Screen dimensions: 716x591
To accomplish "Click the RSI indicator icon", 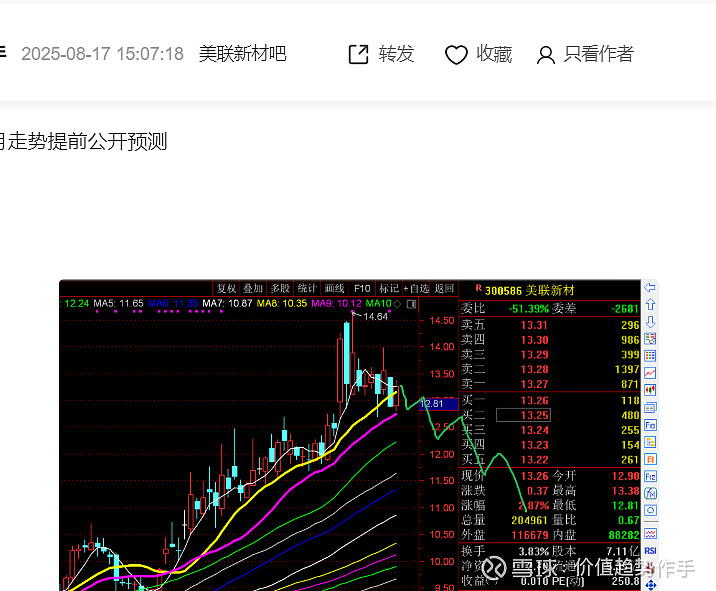I will pos(650,550).
